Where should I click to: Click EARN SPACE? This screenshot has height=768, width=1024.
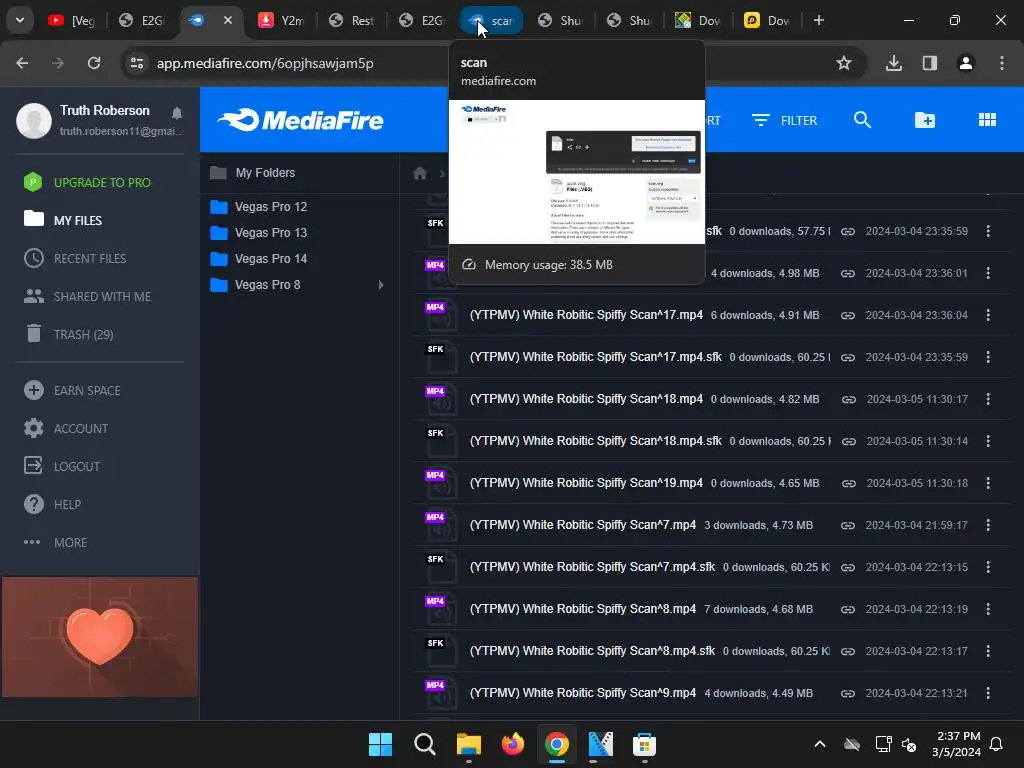click(x=72, y=391)
